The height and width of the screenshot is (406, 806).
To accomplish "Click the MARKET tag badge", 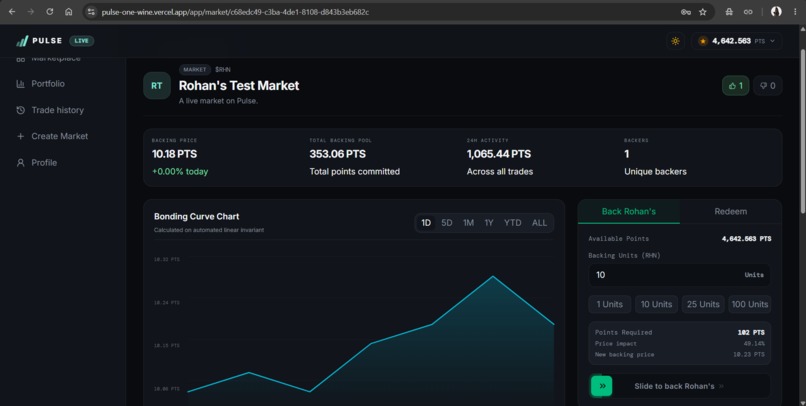I will pyautogui.click(x=195, y=69).
